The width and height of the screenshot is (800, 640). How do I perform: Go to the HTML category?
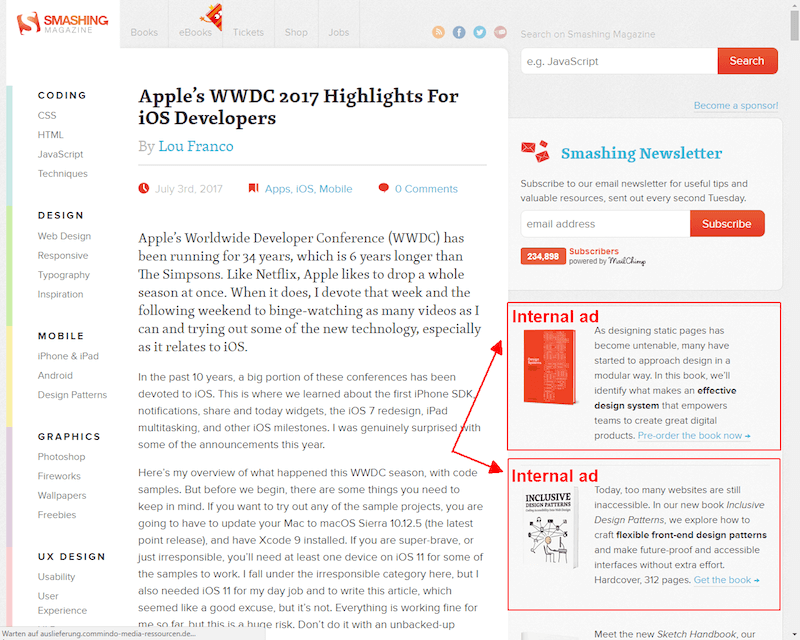tap(51, 135)
